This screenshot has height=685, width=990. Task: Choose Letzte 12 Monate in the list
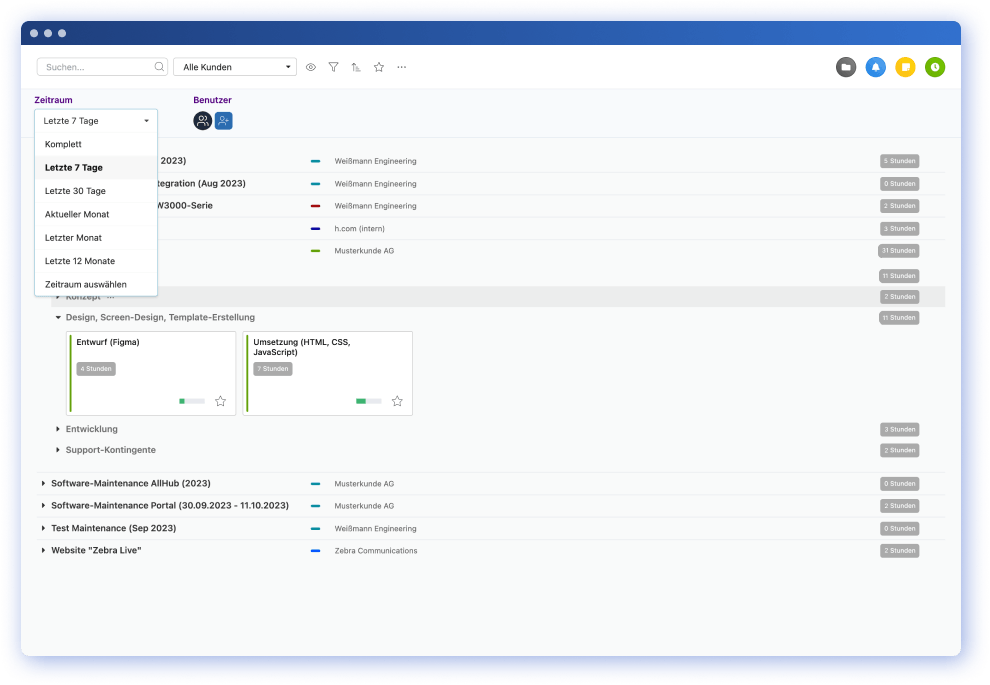pyautogui.click(x=96, y=261)
